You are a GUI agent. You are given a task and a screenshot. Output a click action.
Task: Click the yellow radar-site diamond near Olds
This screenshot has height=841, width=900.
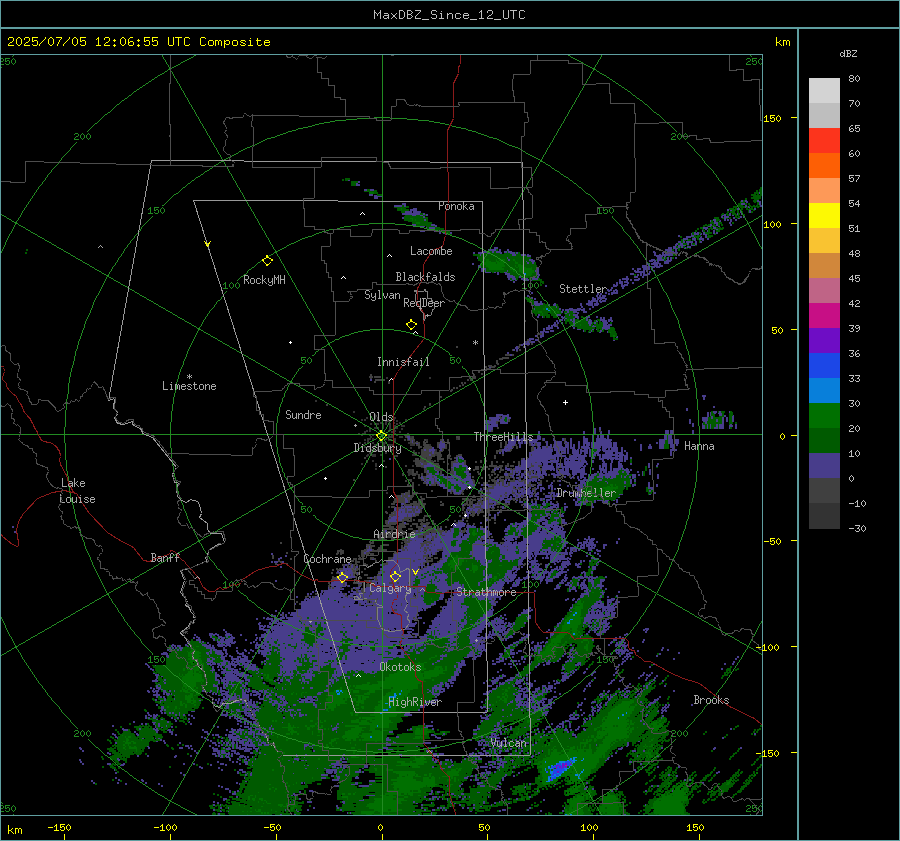coord(381,436)
